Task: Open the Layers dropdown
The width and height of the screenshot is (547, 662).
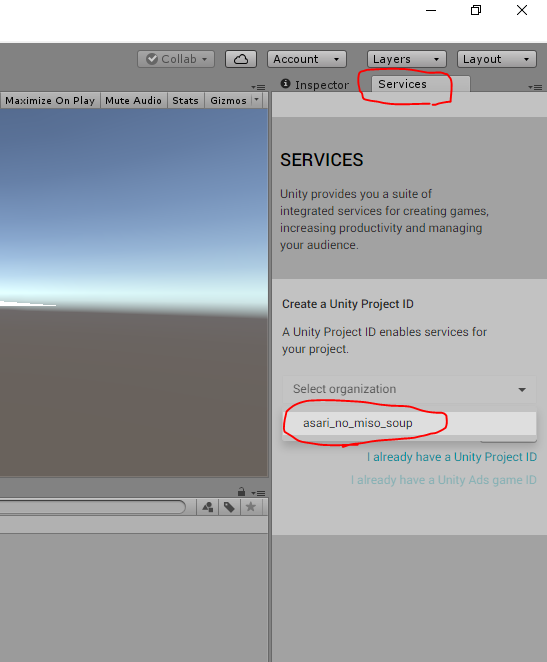Action: 407,59
